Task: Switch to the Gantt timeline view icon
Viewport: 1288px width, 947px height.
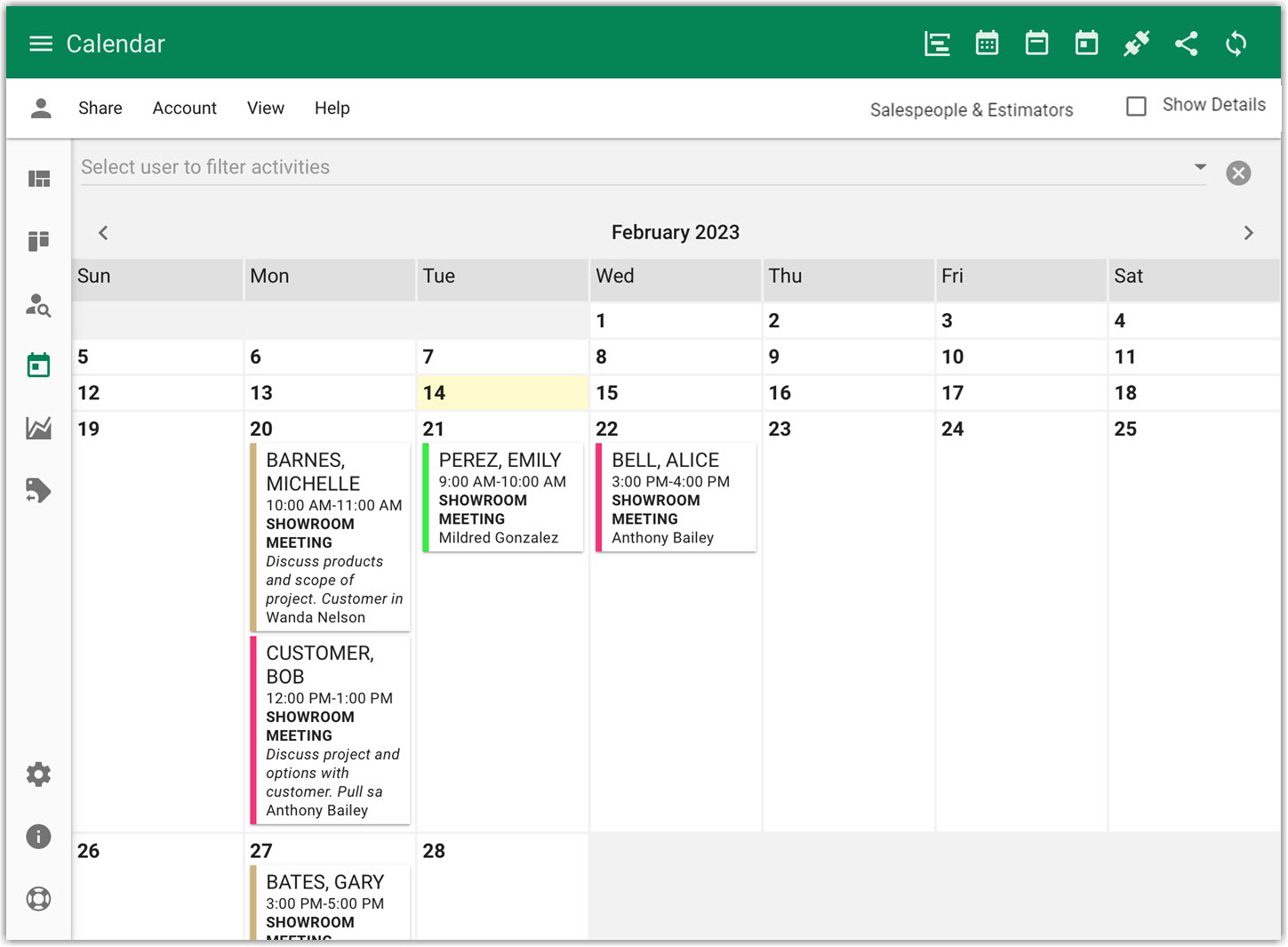Action: 937,44
